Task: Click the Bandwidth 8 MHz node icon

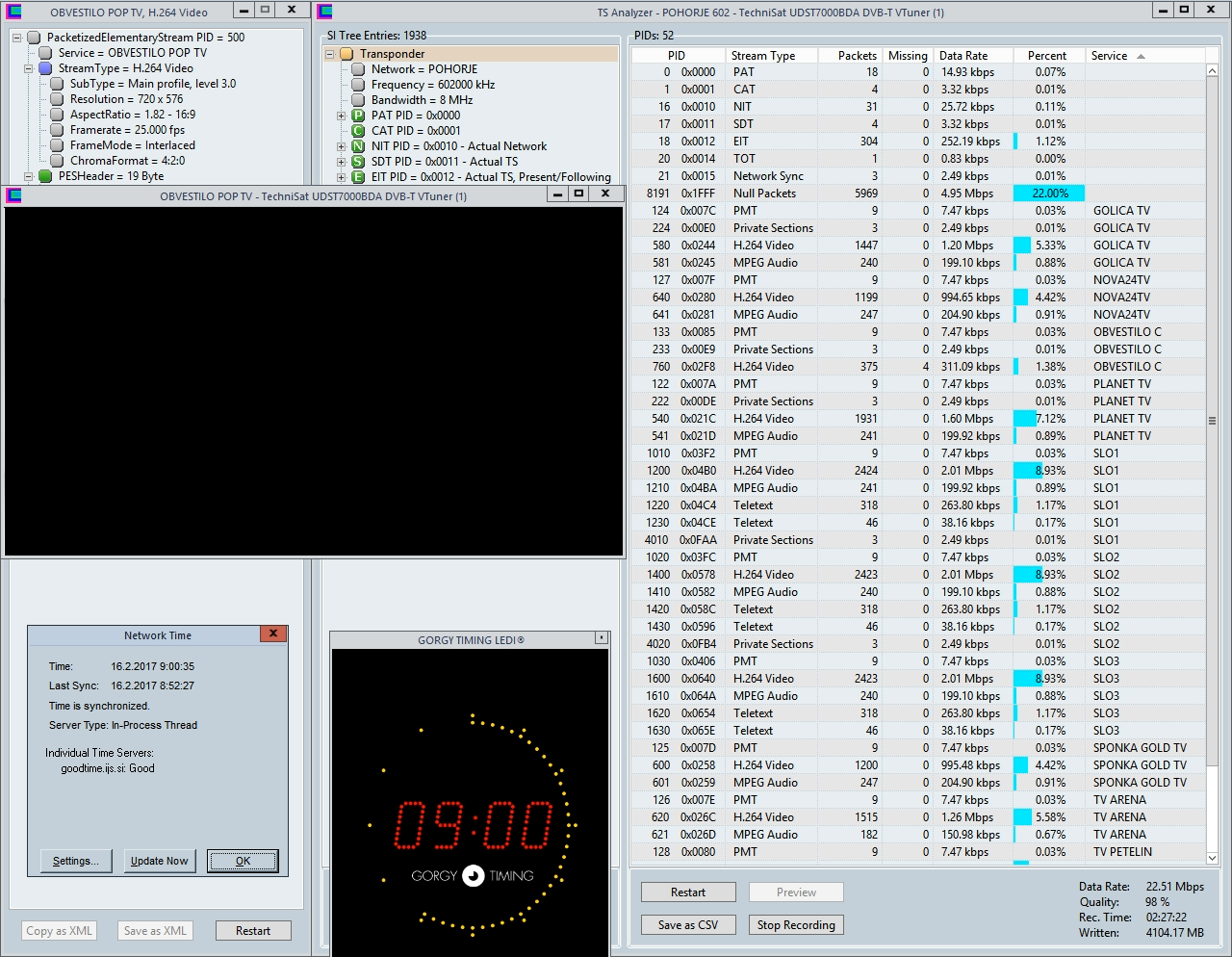Action: click(358, 100)
